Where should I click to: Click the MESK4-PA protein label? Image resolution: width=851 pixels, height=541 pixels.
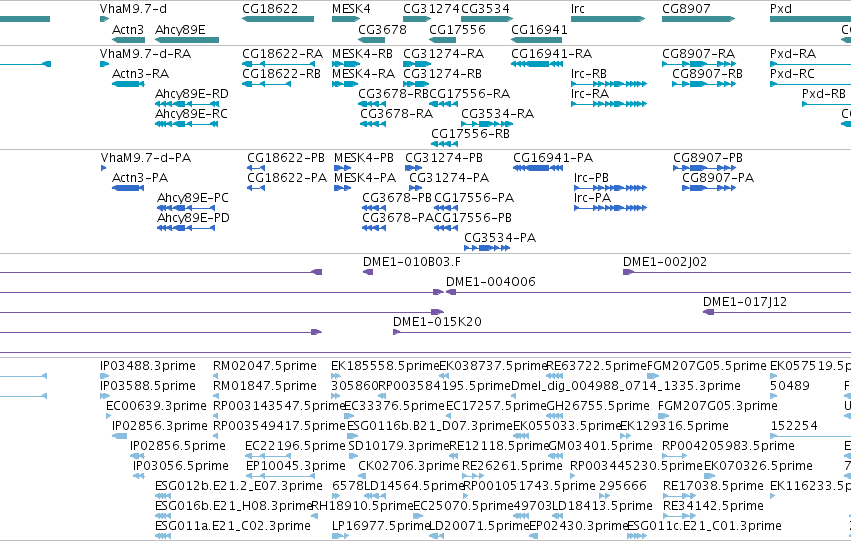(x=365, y=178)
